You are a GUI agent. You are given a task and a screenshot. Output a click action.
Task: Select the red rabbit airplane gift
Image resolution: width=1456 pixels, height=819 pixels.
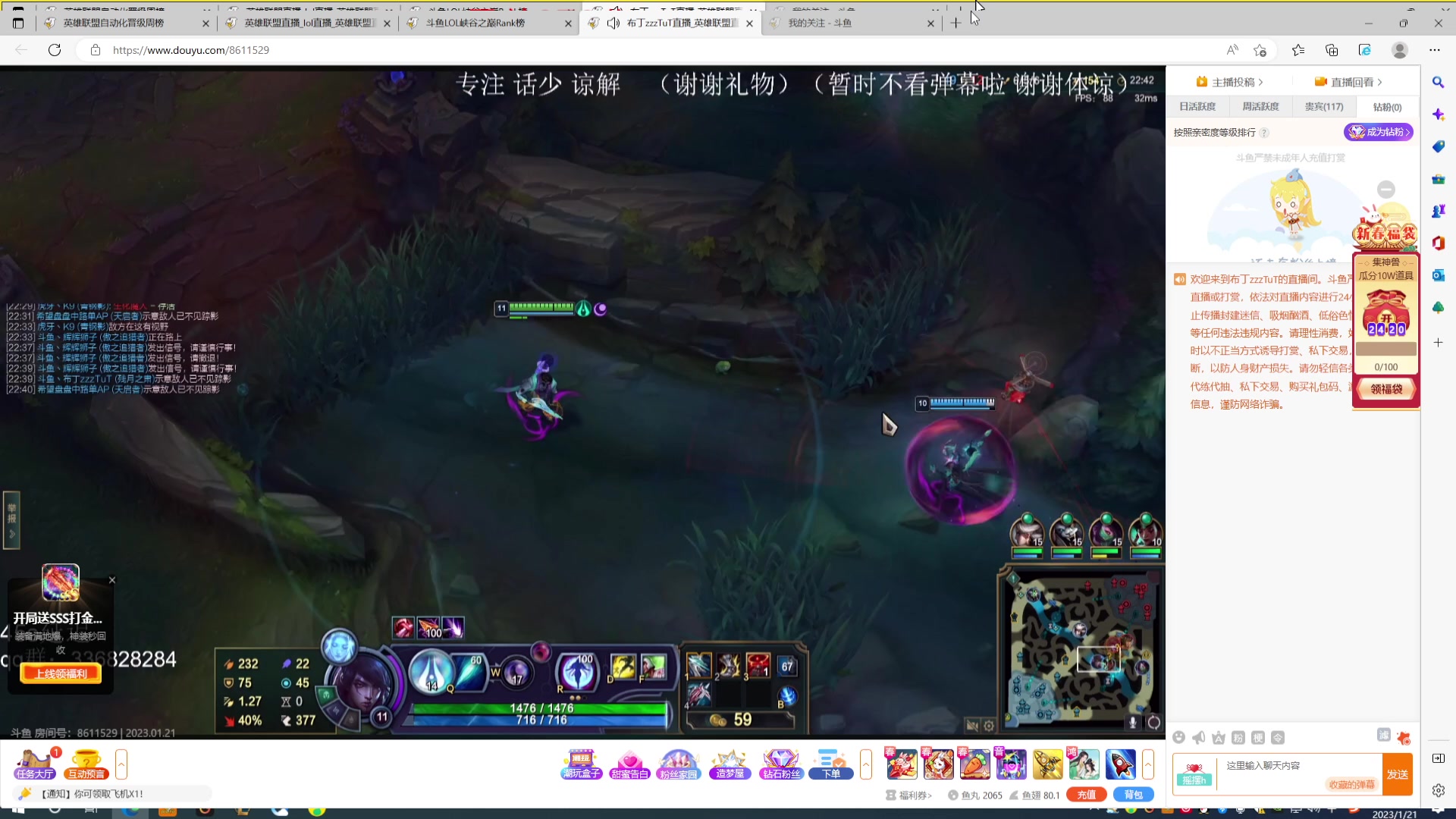(x=902, y=764)
